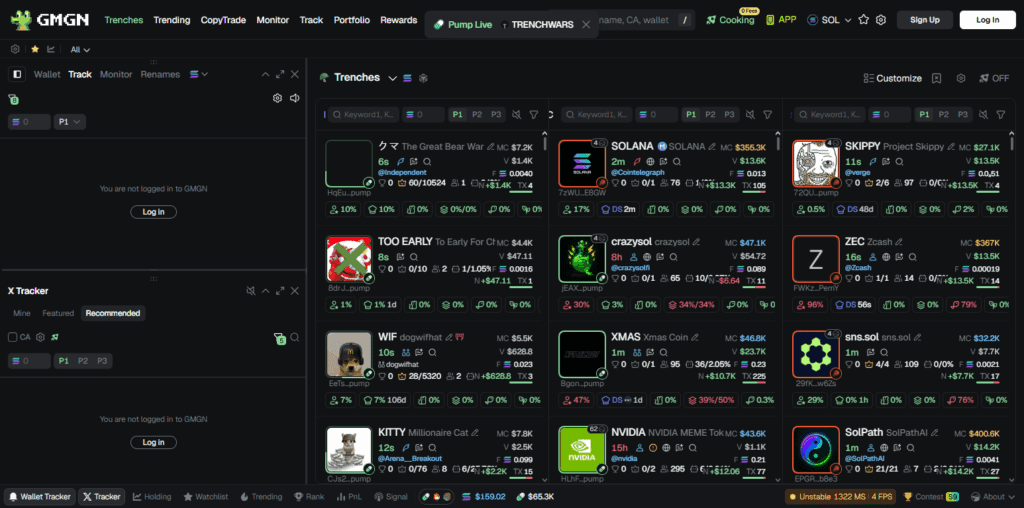Viewport: 1024px width, 508px height.
Task: Click the top-right Log In button
Action: (x=987, y=20)
